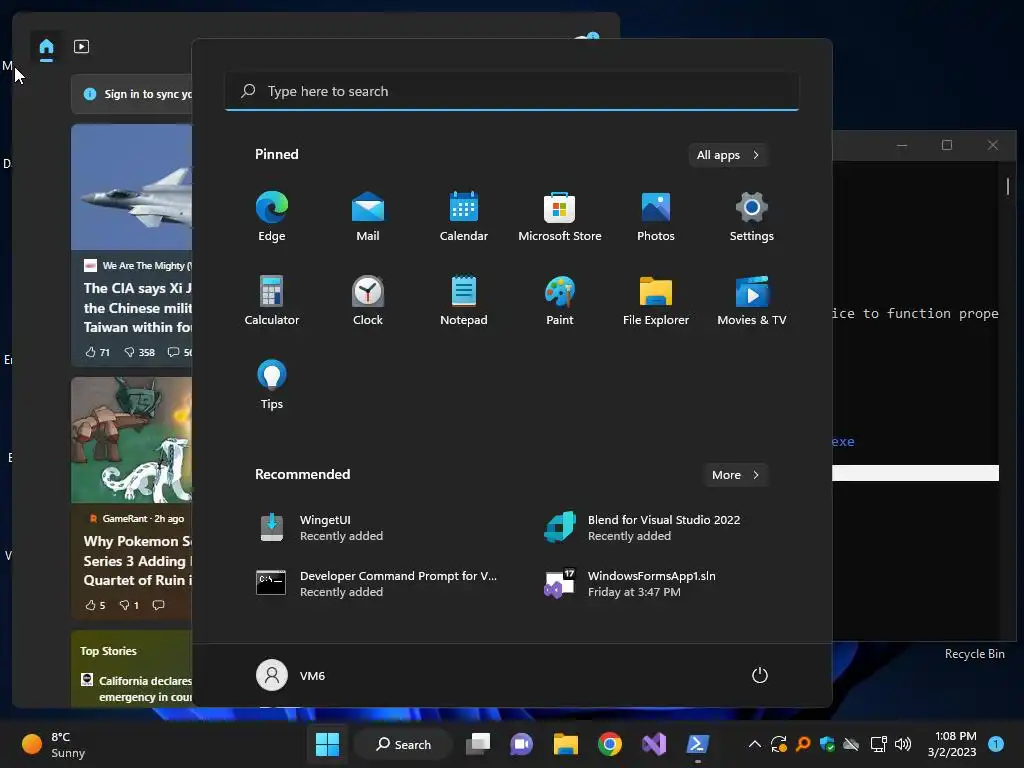Launch the Calculator app

click(x=272, y=300)
